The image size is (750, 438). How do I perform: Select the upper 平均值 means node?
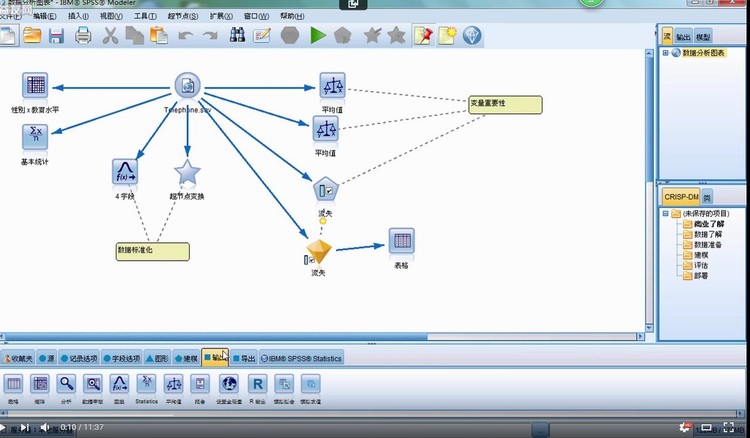[x=332, y=86]
